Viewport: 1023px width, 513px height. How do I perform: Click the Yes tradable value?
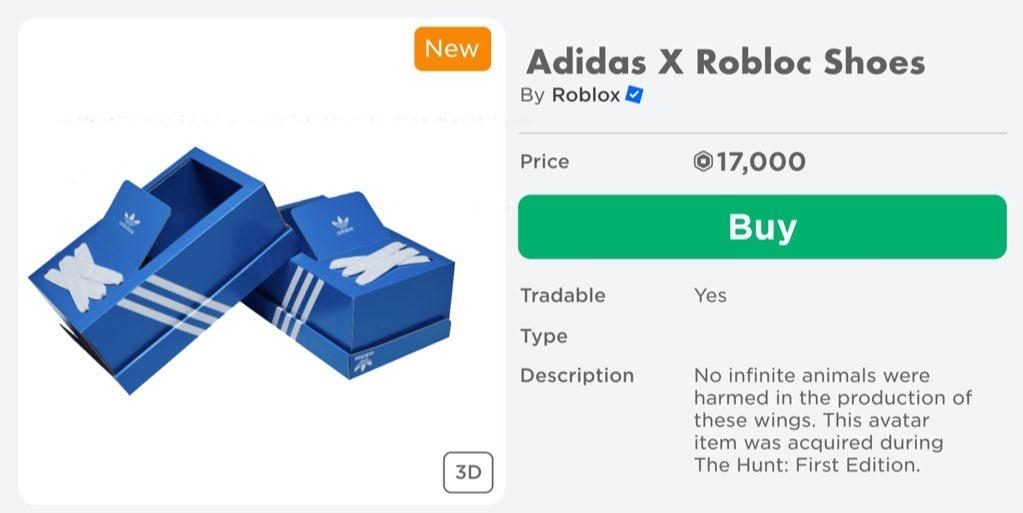(710, 295)
